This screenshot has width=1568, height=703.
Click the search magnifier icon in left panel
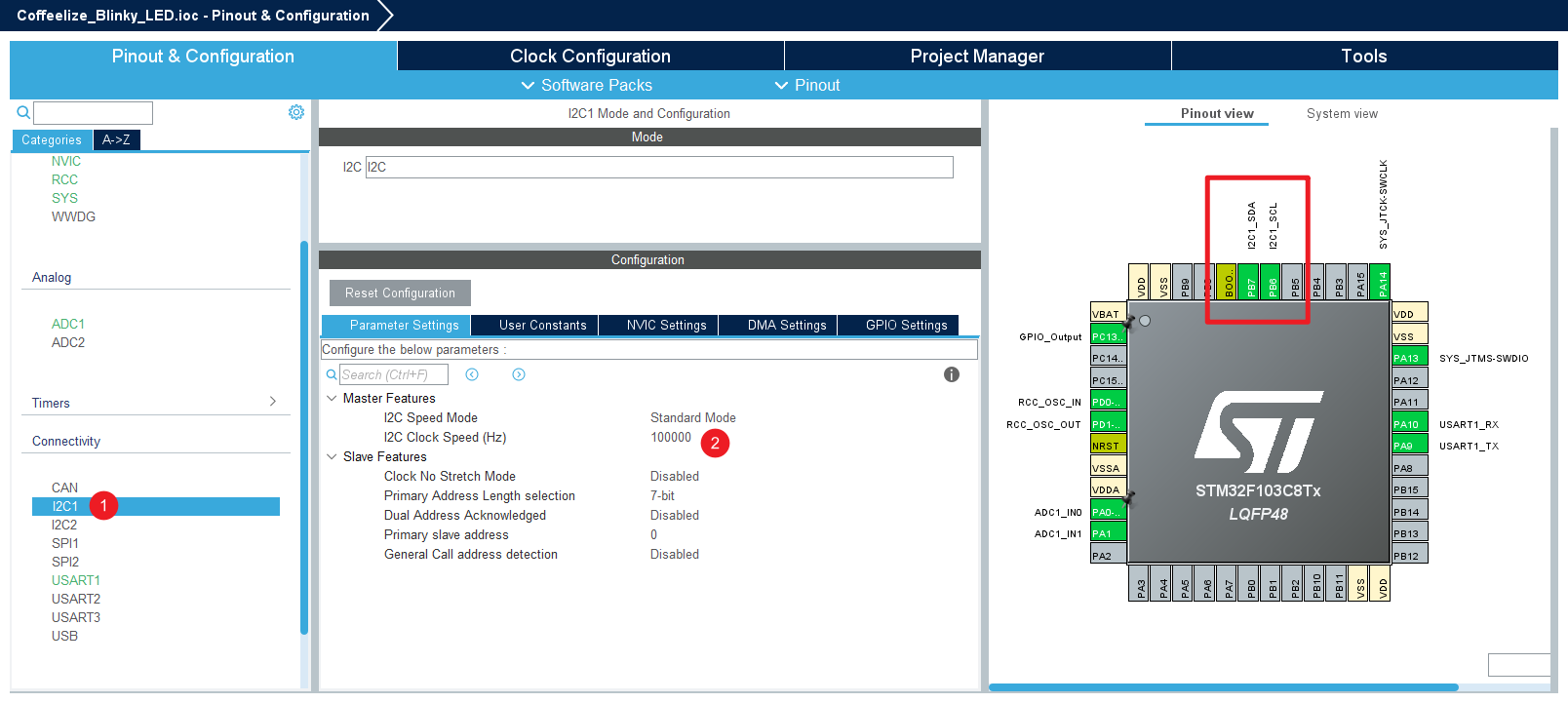(x=23, y=113)
